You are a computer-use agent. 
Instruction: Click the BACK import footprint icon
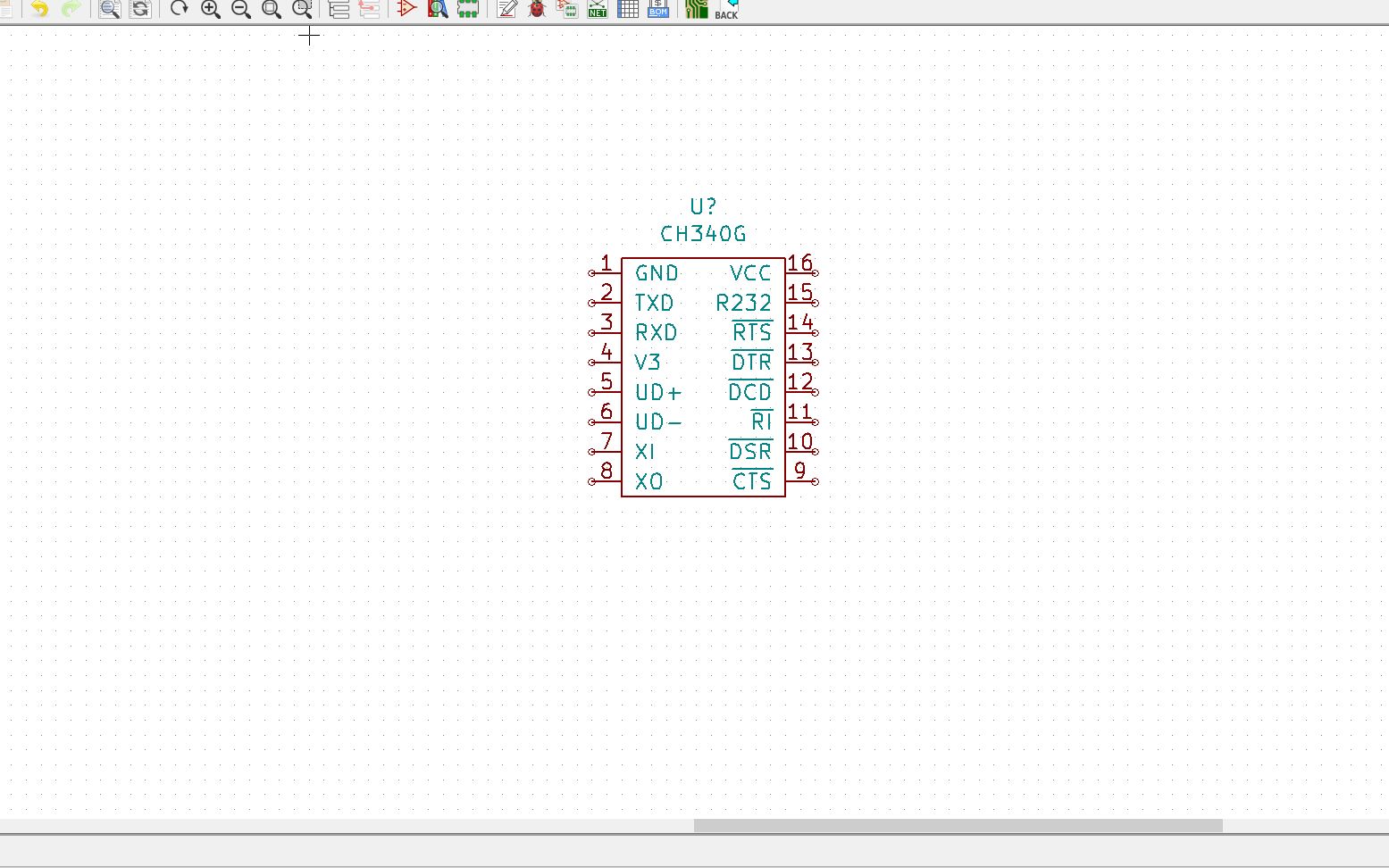tap(727, 9)
